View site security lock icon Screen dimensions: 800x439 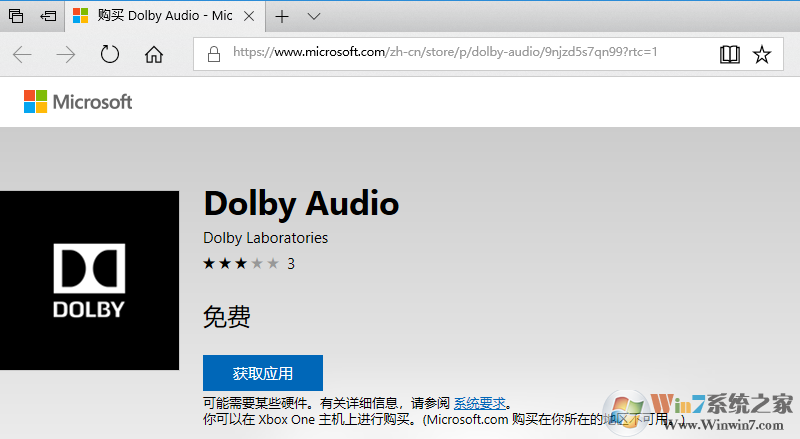click(x=214, y=54)
